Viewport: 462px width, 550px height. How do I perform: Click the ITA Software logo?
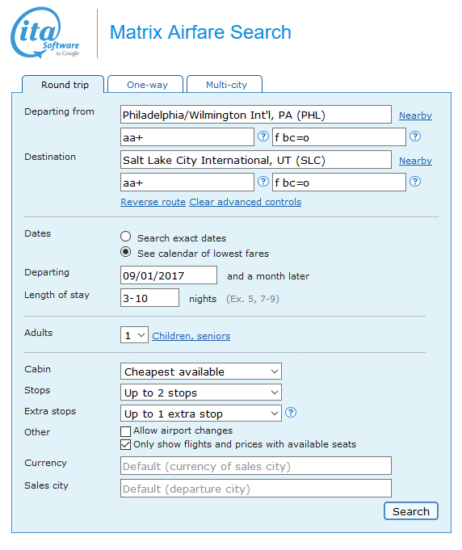[45, 33]
